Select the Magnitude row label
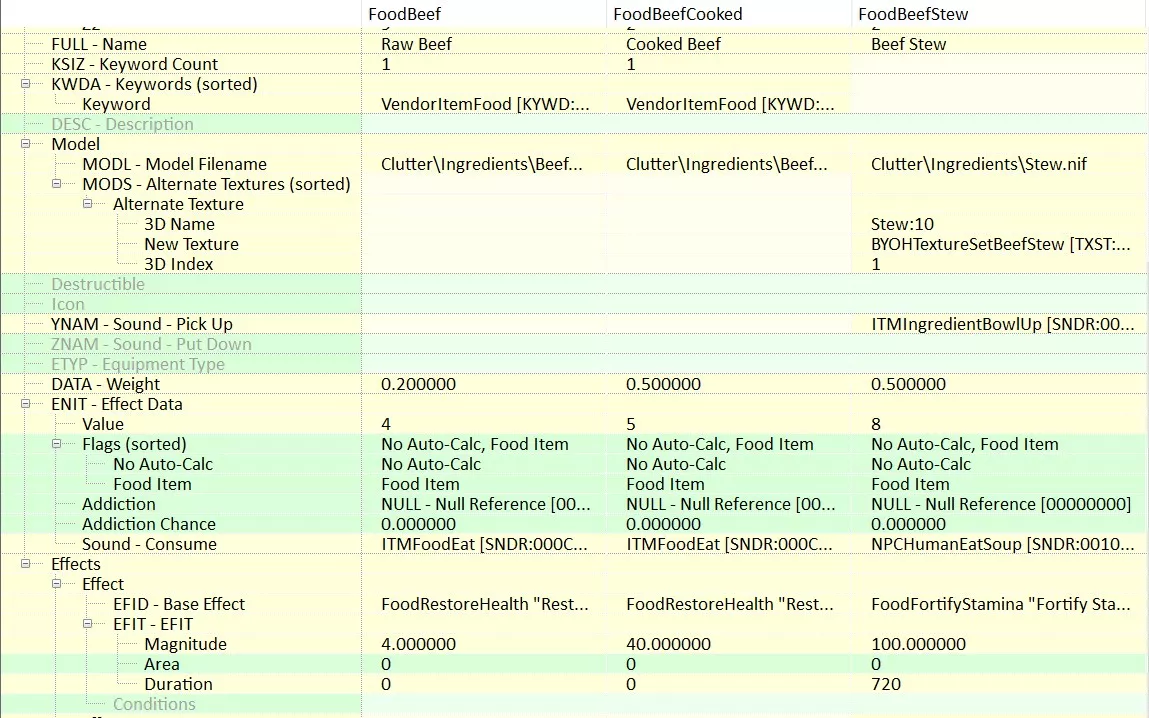The height and width of the screenshot is (718, 1149). tap(185, 644)
